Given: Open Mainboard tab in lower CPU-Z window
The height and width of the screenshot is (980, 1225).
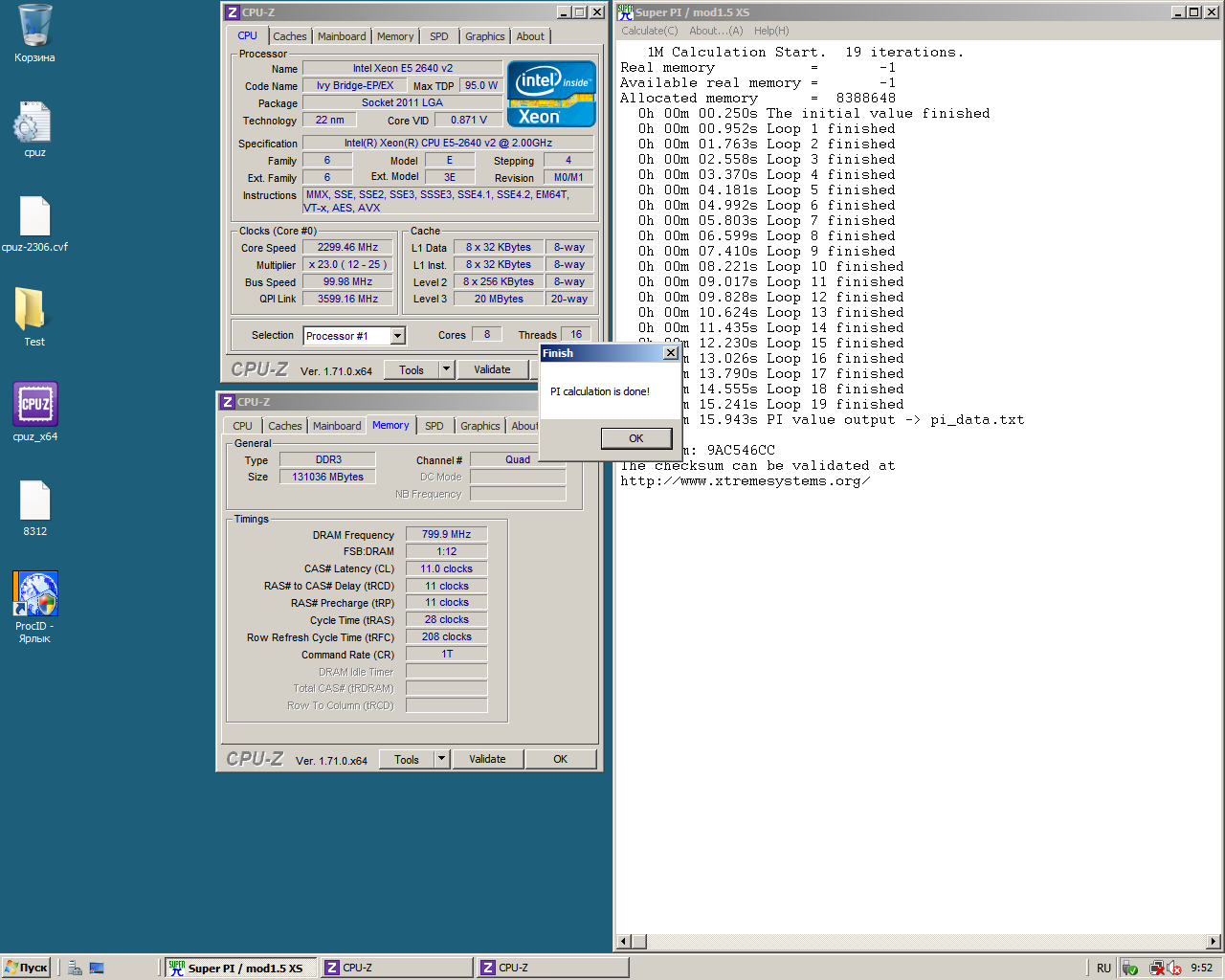Looking at the screenshot, I should pos(337,426).
